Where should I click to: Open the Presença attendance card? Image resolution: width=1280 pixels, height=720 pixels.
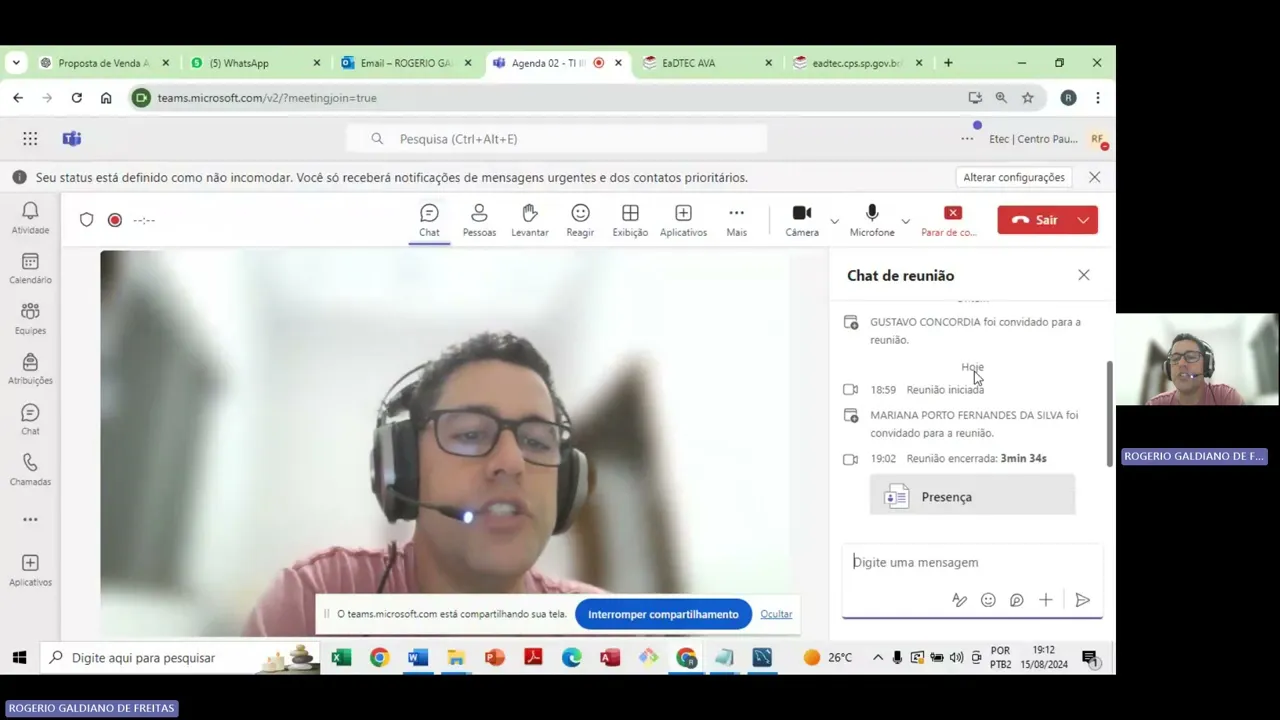(972, 496)
